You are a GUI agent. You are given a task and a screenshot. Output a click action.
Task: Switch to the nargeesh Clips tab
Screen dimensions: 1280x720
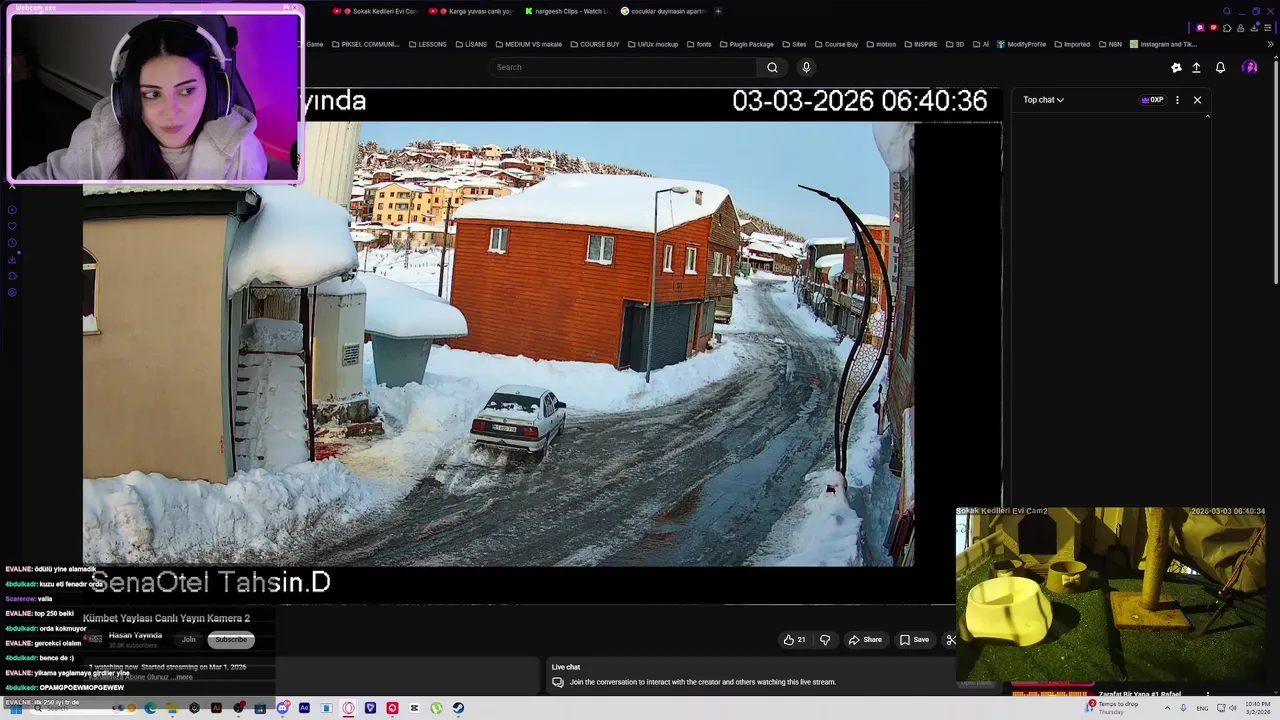566,11
